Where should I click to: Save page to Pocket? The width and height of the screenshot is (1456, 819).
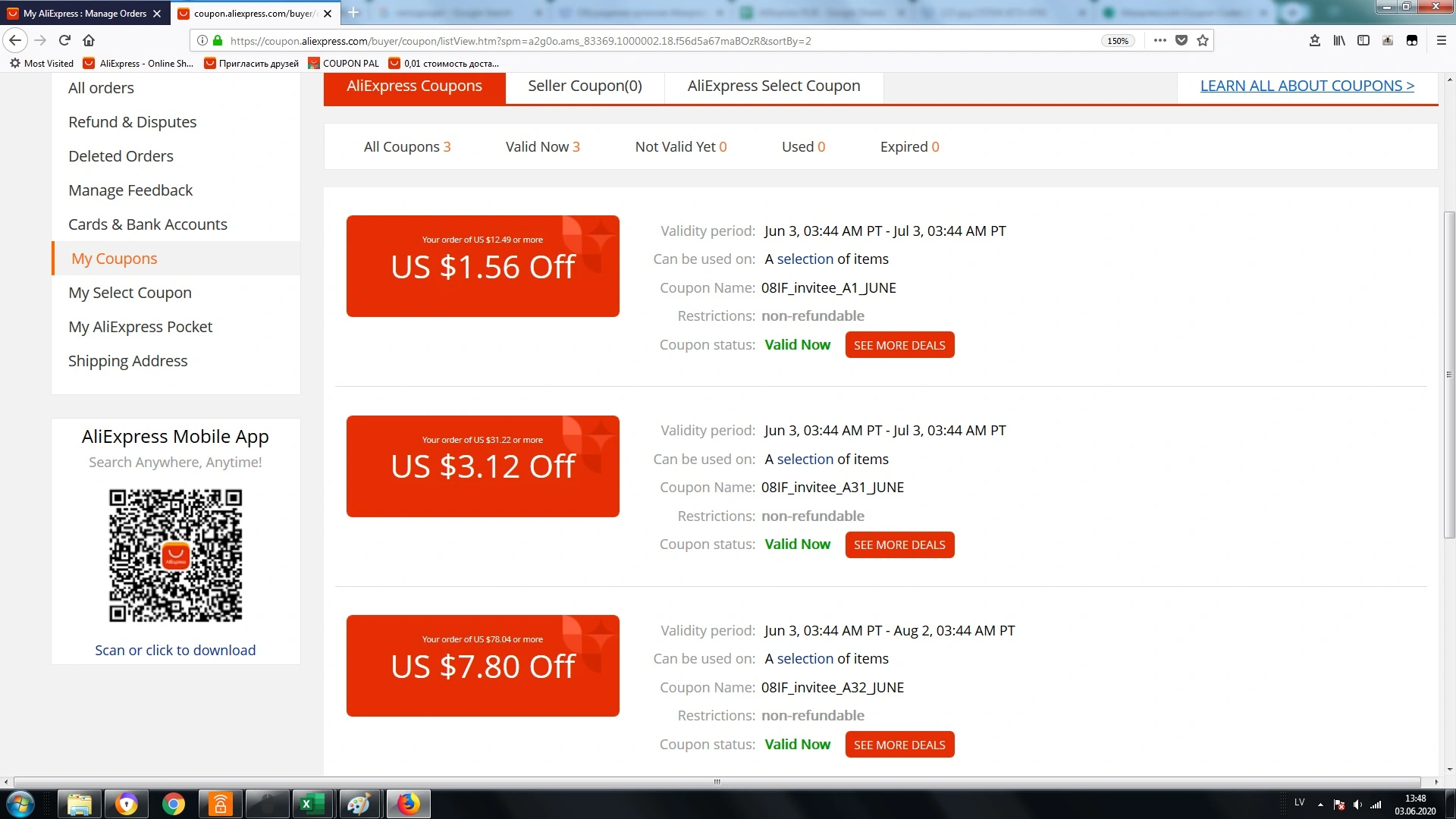click(1181, 40)
